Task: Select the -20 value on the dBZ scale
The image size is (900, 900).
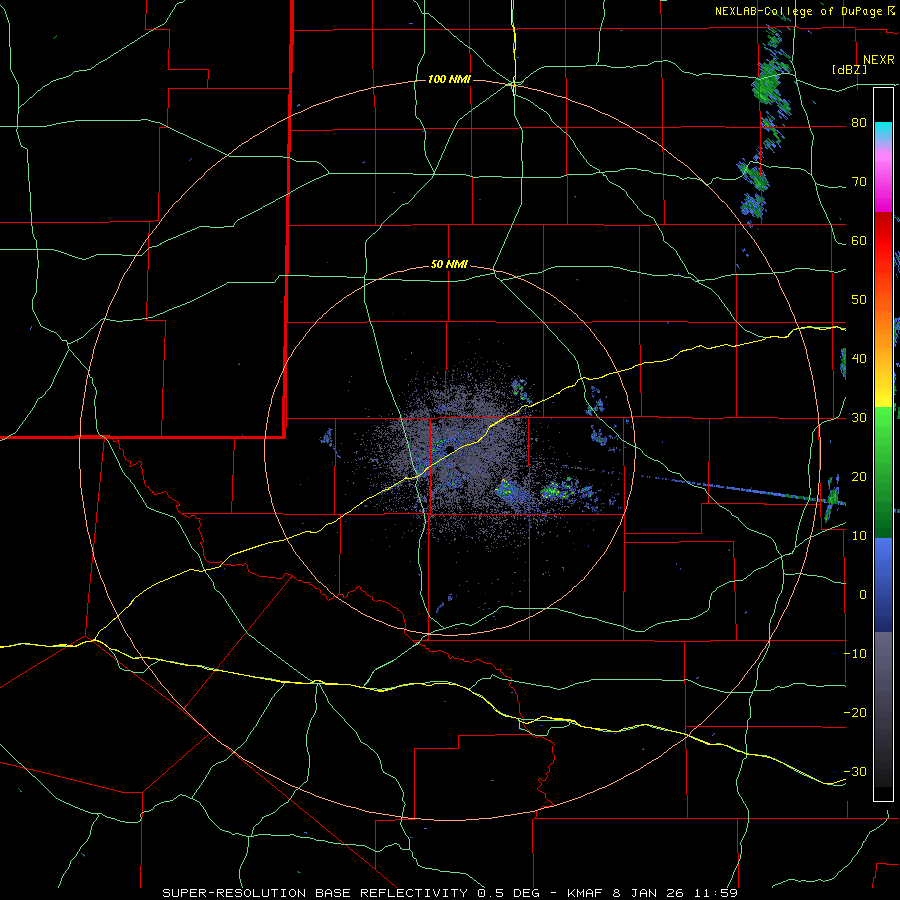Action: (x=855, y=712)
